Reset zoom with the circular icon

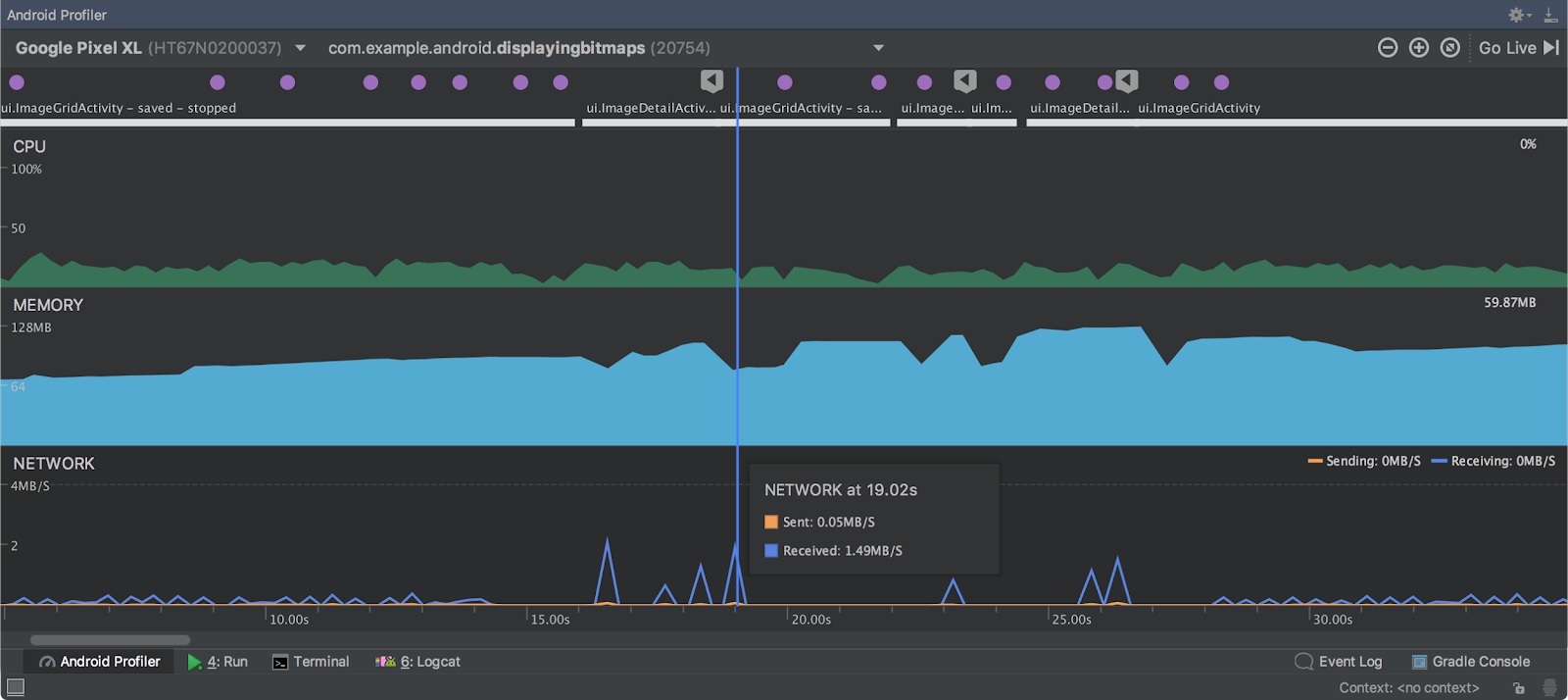[x=1450, y=48]
